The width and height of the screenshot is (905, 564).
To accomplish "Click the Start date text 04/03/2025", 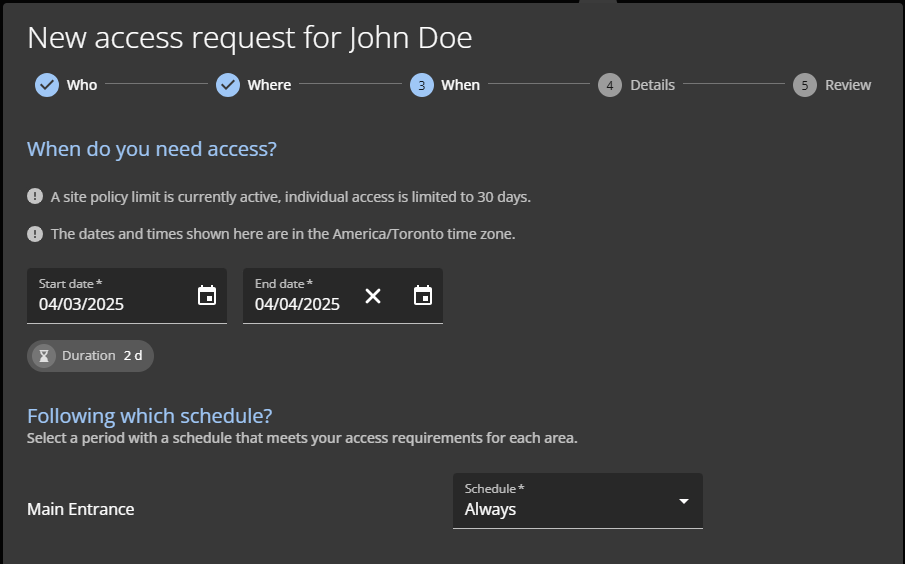I will tap(82, 305).
